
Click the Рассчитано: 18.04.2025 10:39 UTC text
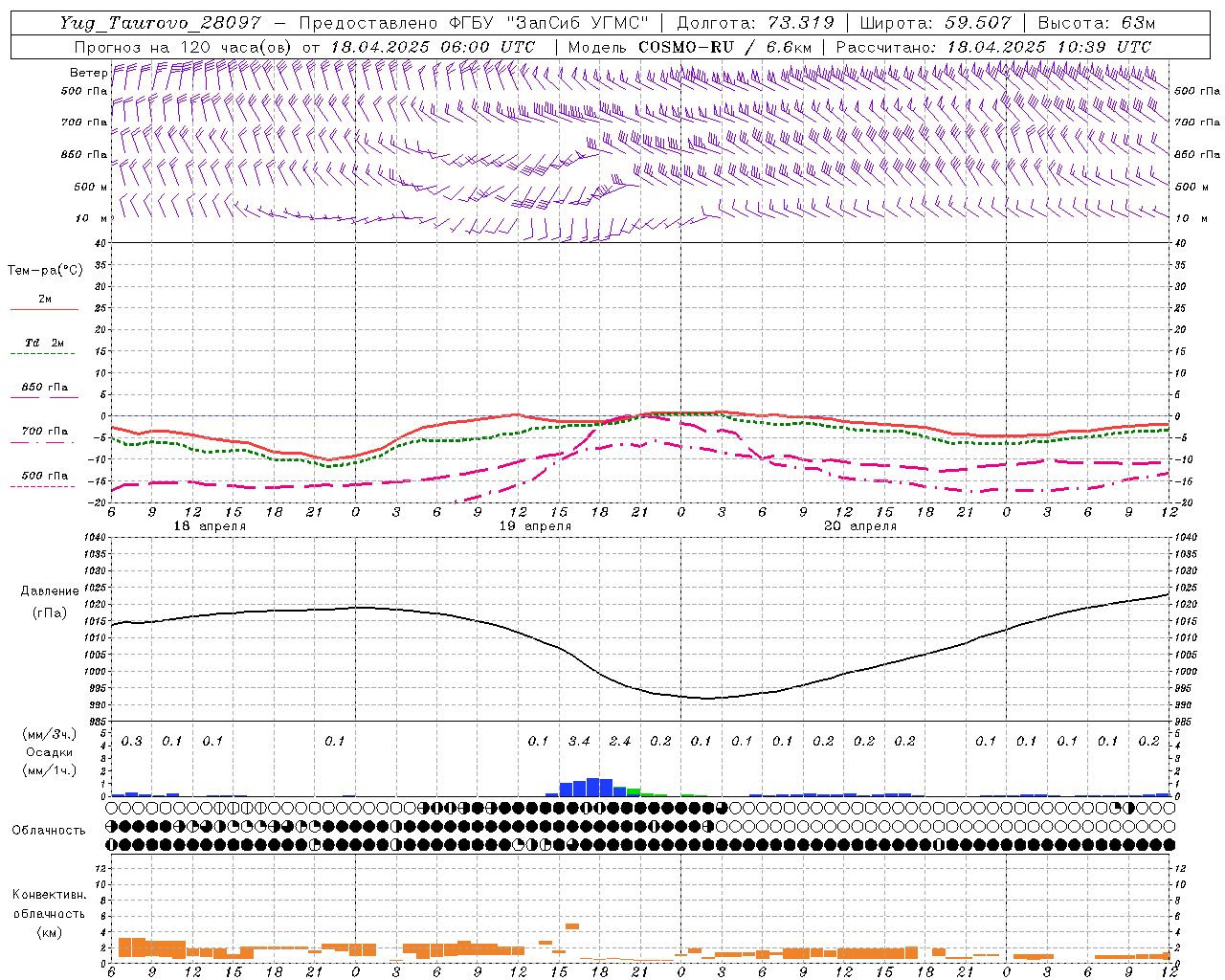[x=993, y=47]
